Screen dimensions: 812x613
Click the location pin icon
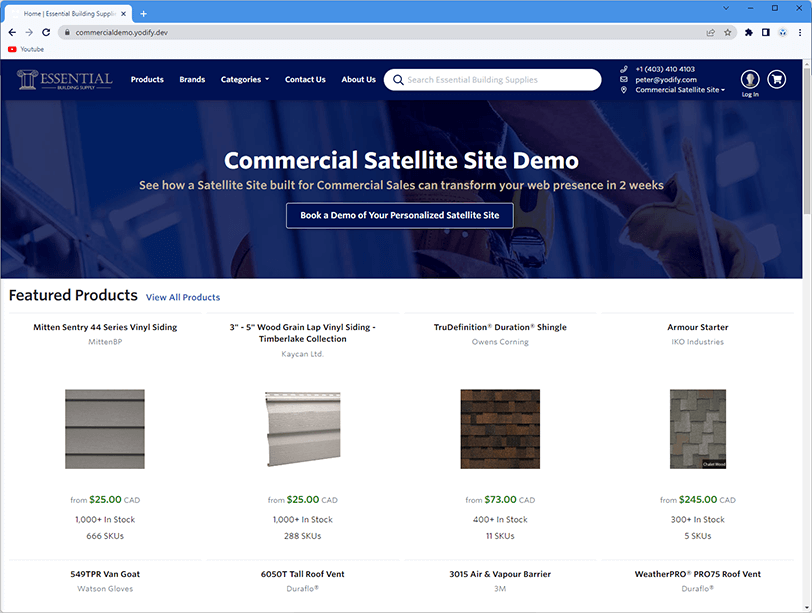[x=624, y=90]
